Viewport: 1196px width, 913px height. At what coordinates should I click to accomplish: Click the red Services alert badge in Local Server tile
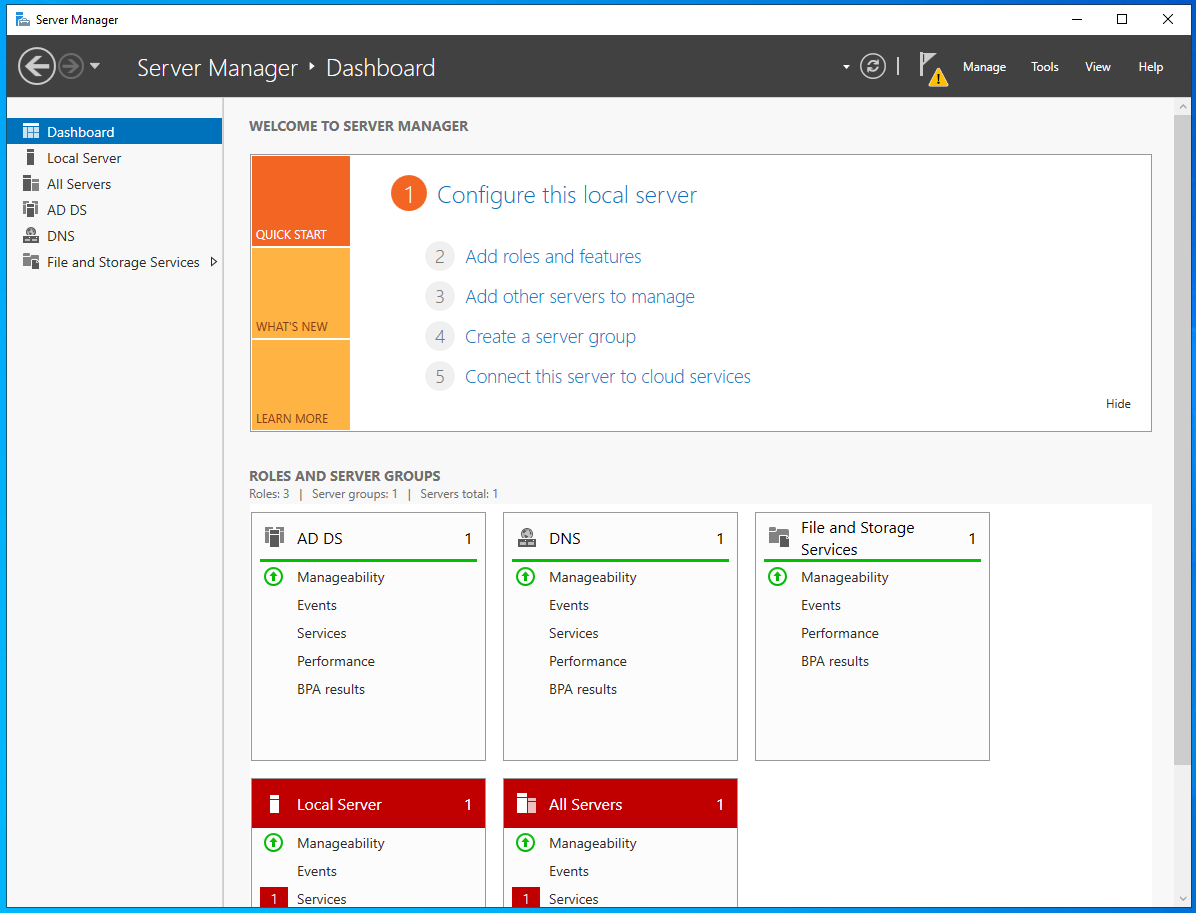[x=274, y=899]
